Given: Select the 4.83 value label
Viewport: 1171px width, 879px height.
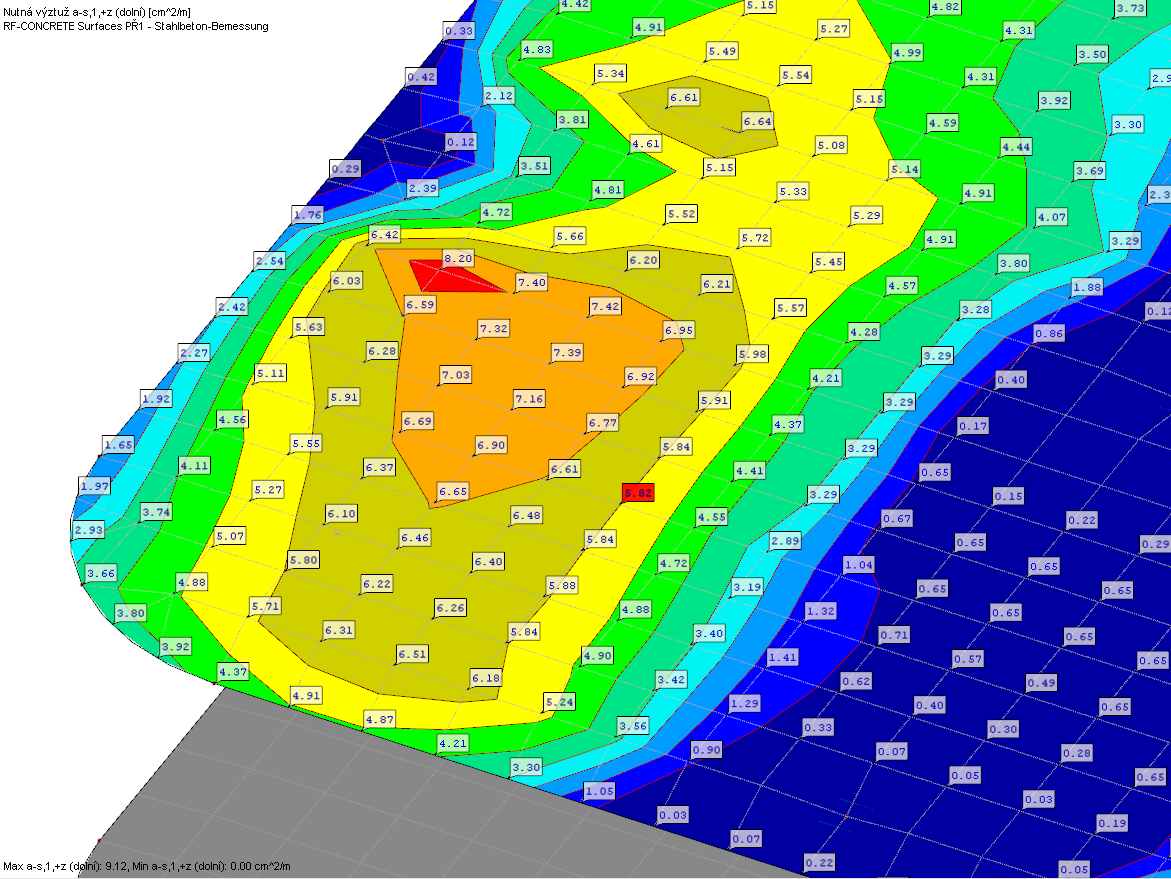Looking at the screenshot, I should (x=537, y=50).
